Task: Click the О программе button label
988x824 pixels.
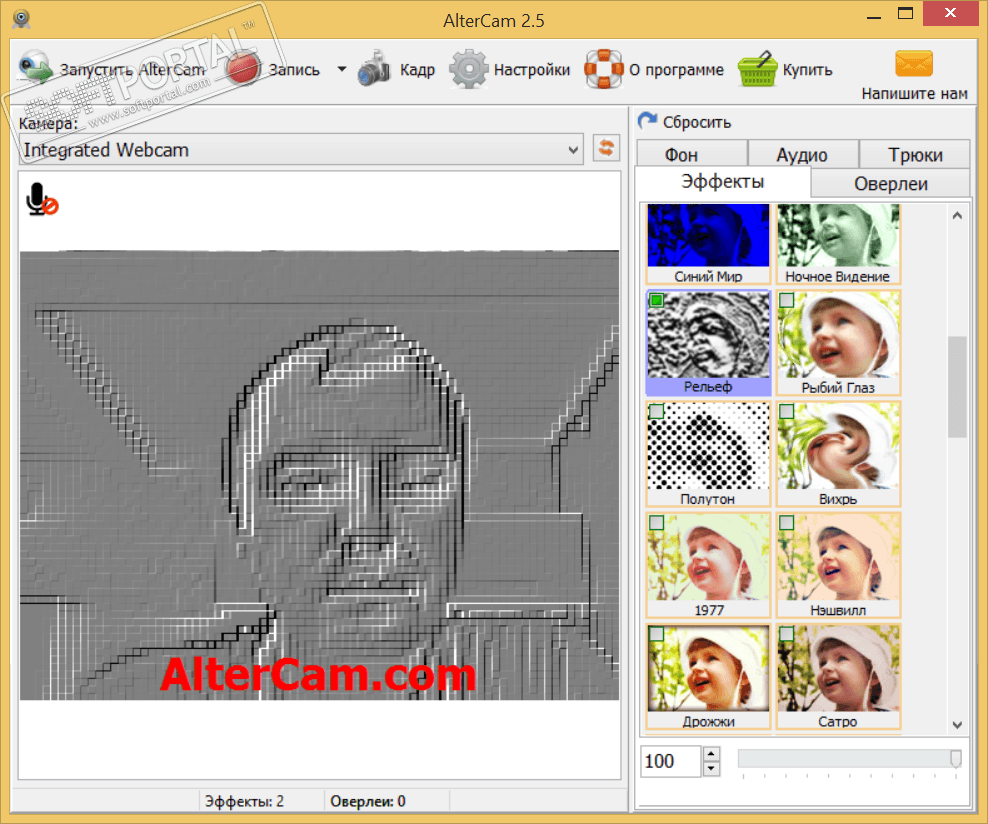Action: [676, 69]
